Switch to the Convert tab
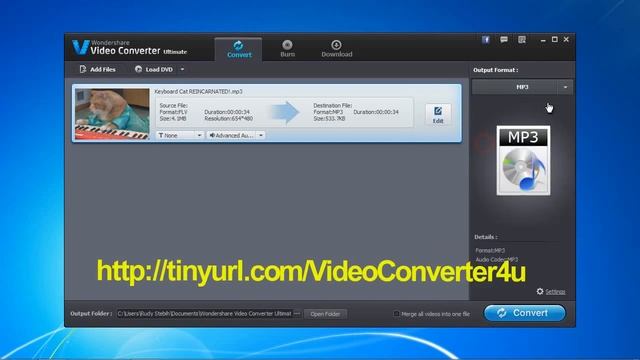Screen dimensions: 640x360 pyautogui.click(x=239, y=49)
